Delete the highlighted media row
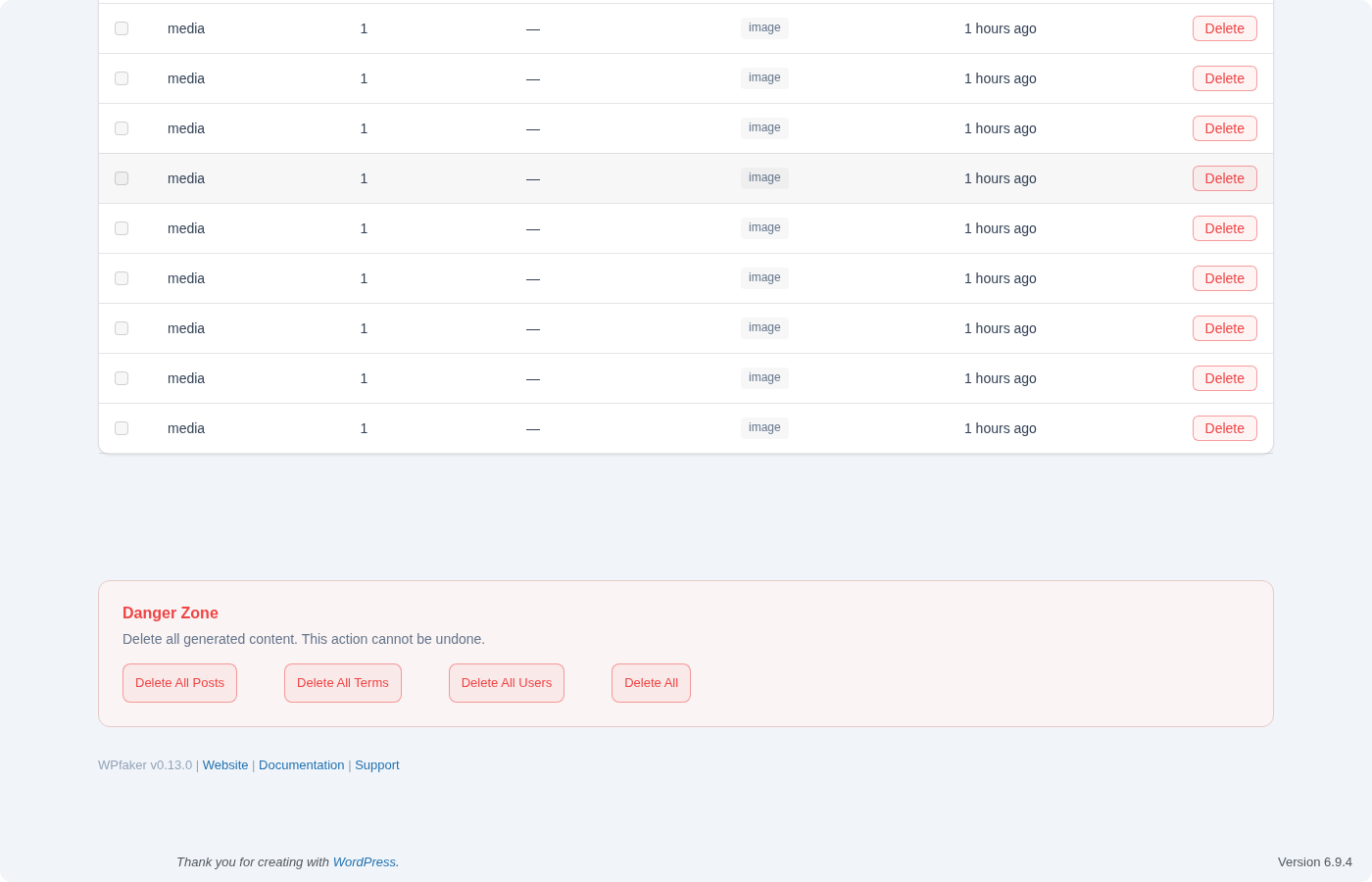The width and height of the screenshot is (1372, 882). pyautogui.click(x=1224, y=178)
